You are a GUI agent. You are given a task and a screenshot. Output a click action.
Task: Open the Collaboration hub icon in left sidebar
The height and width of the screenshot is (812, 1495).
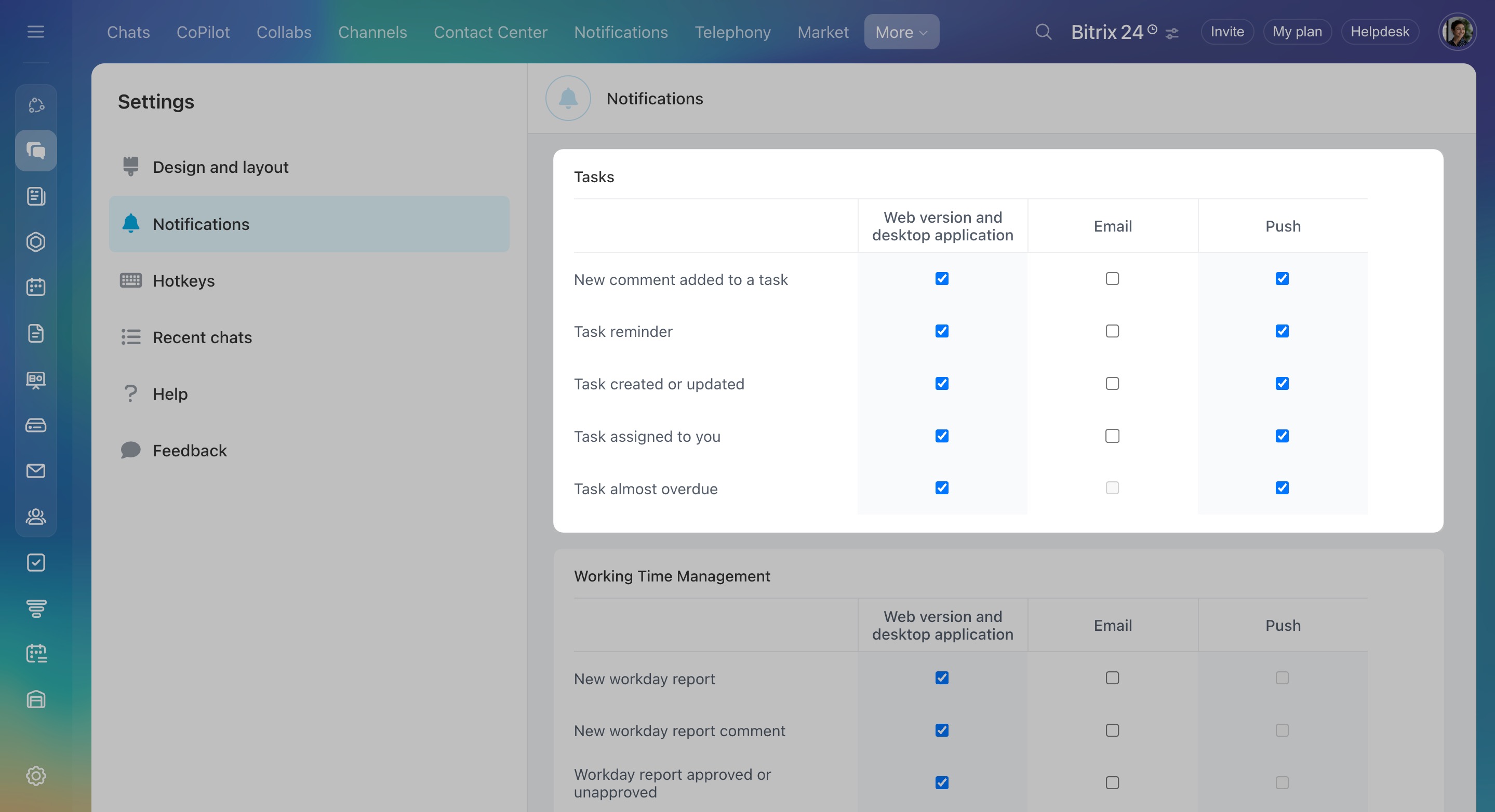(36, 105)
